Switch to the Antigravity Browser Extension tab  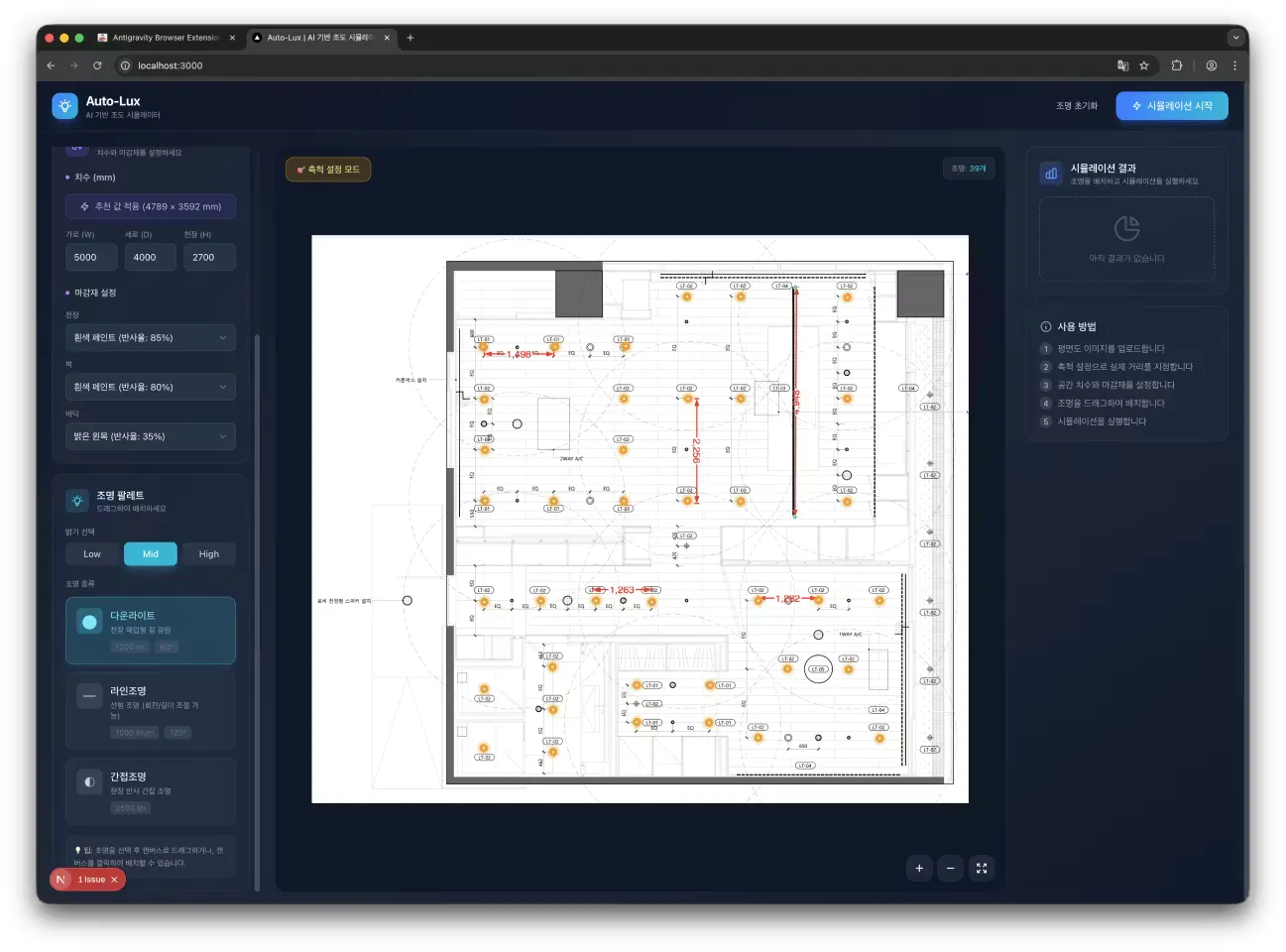[167, 38]
